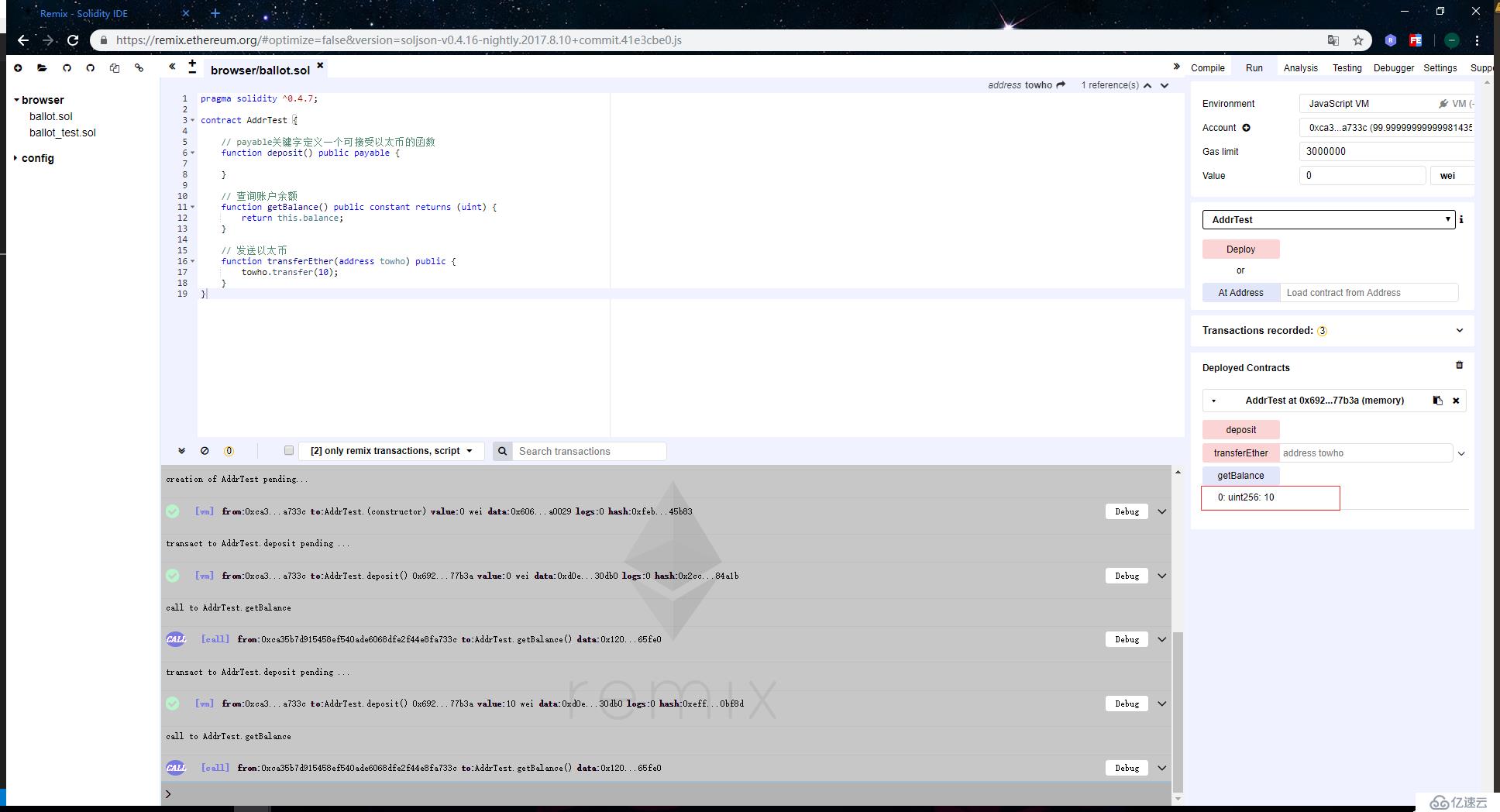Click the At Address button

1240,293
